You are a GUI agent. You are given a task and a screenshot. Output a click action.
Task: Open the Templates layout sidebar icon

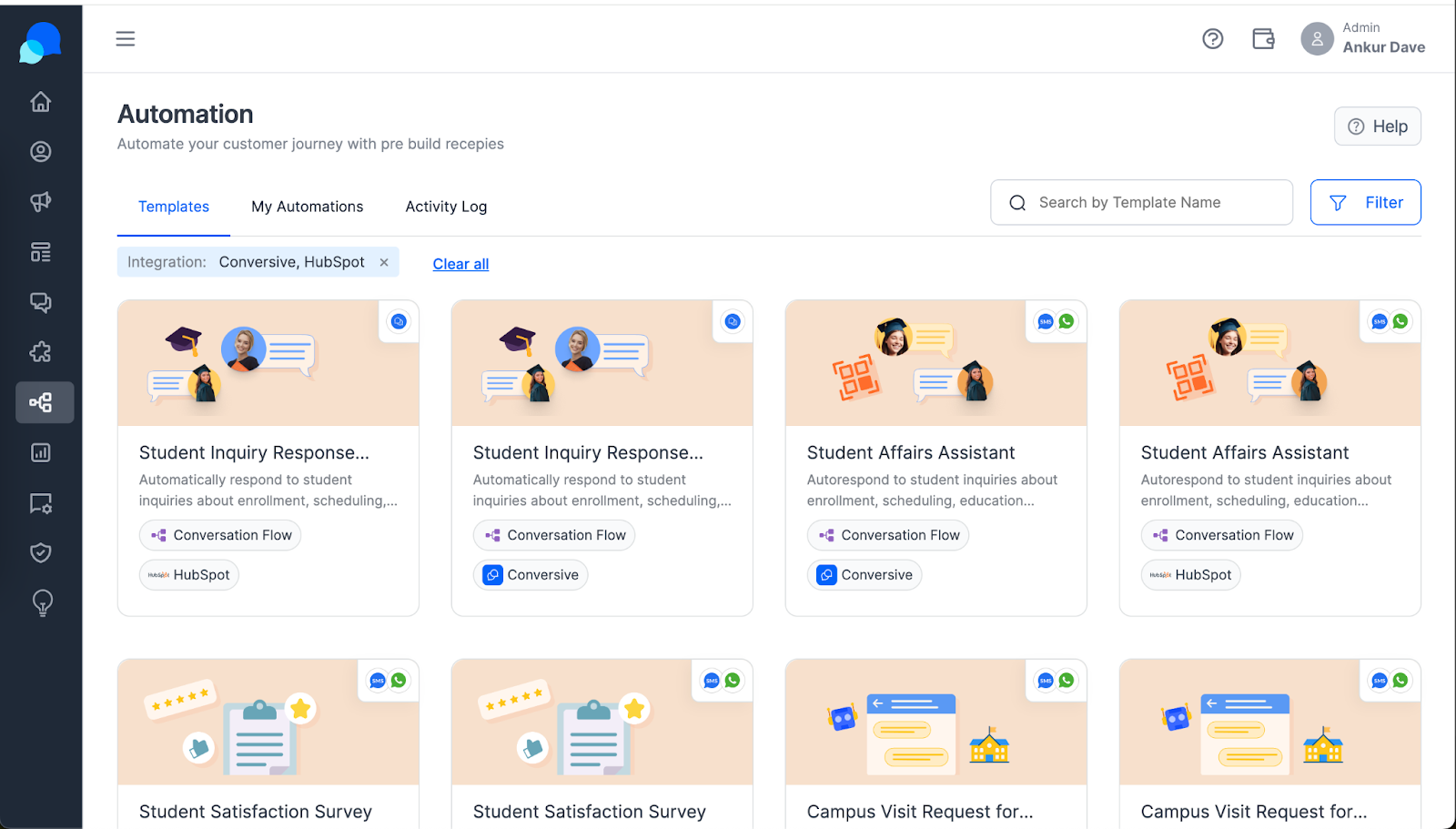tap(41, 252)
